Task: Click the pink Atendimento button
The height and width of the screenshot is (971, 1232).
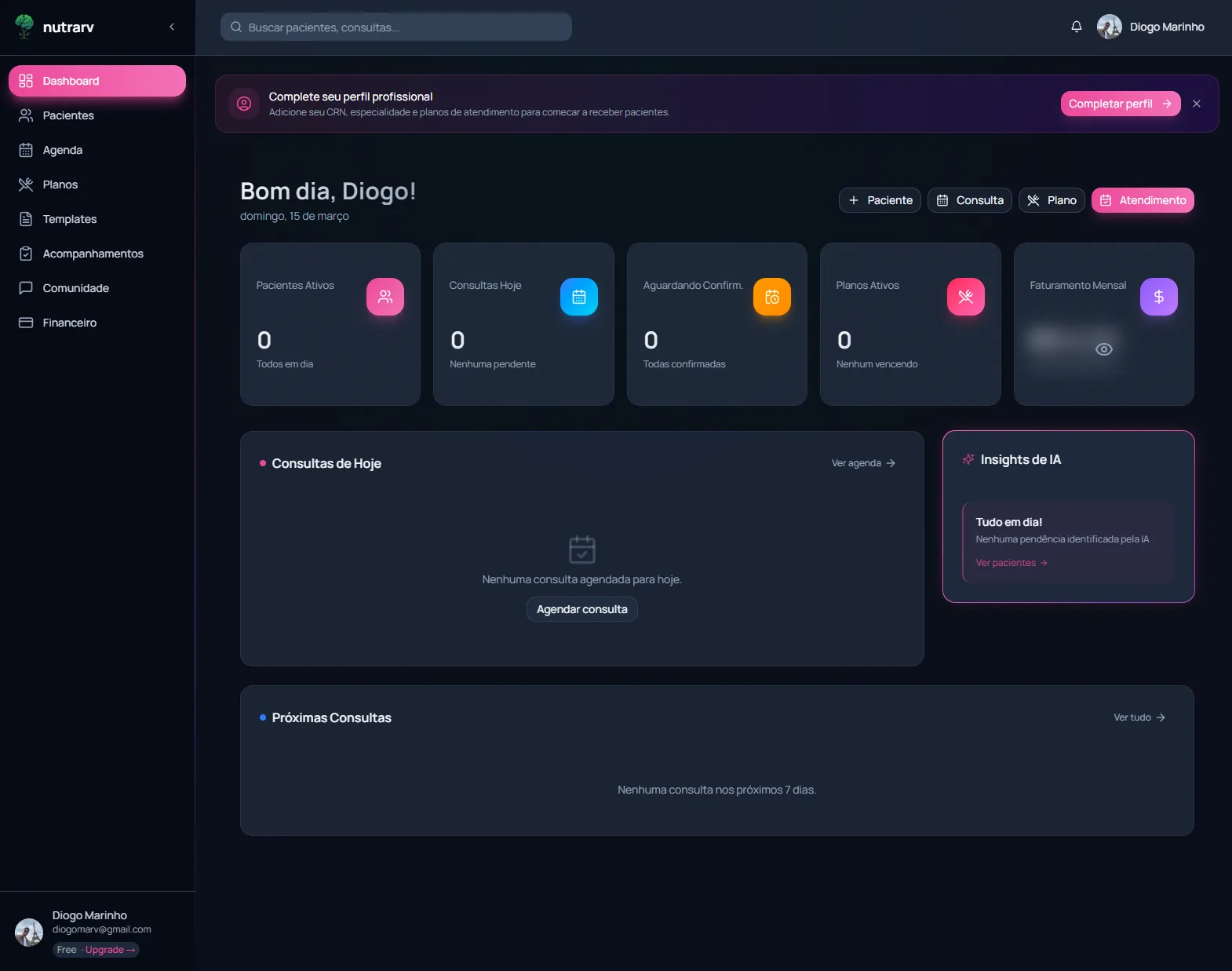Action: pos(1143,200)
